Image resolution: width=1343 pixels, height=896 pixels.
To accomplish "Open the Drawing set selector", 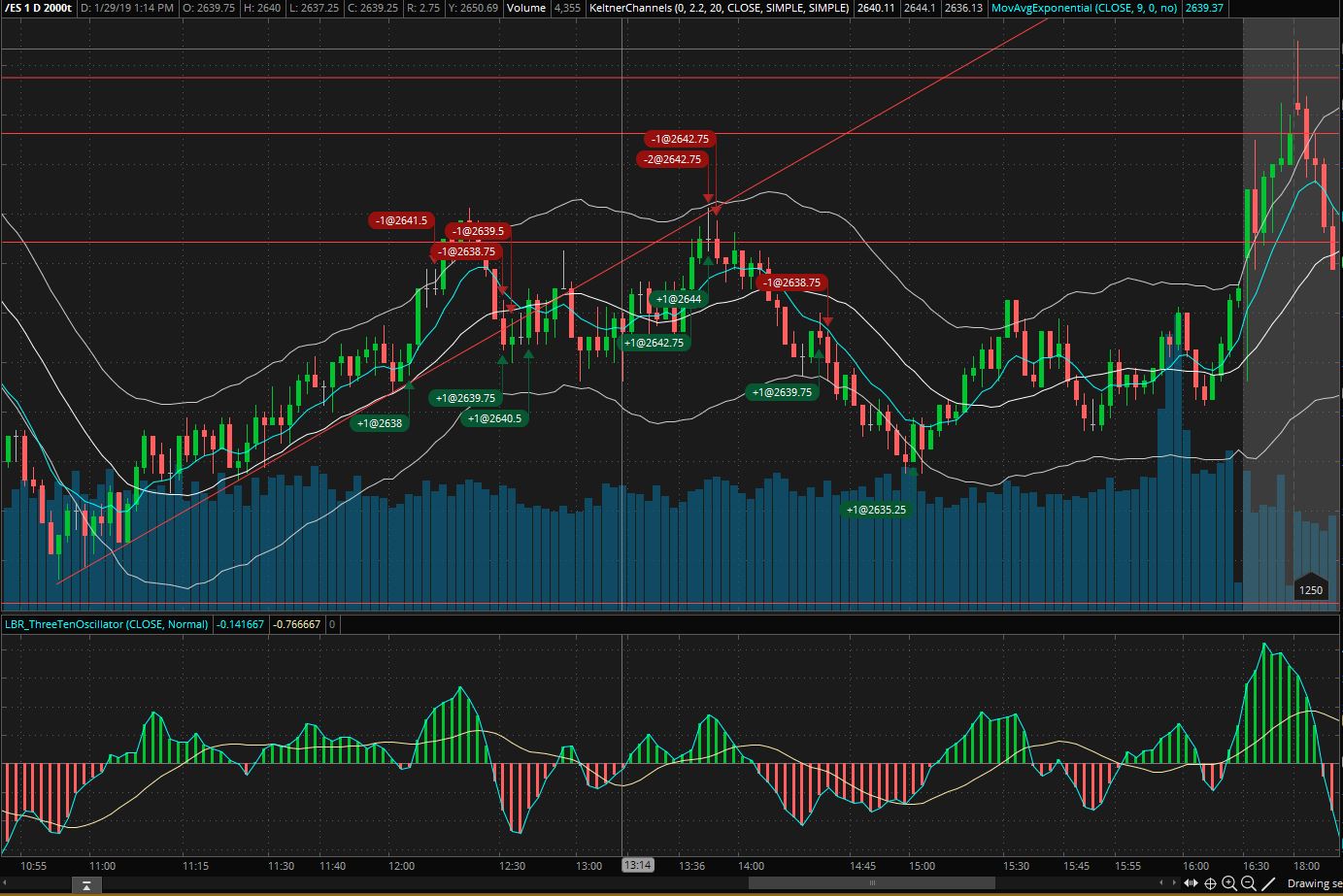I will click(1314, 883).
